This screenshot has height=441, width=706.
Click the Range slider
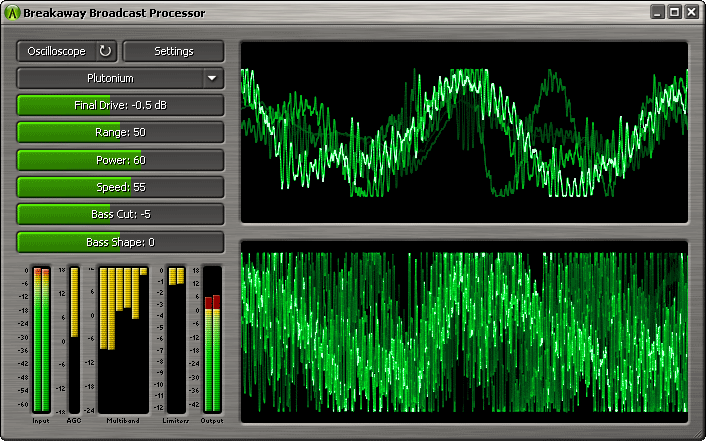click(x=120, y=132)
